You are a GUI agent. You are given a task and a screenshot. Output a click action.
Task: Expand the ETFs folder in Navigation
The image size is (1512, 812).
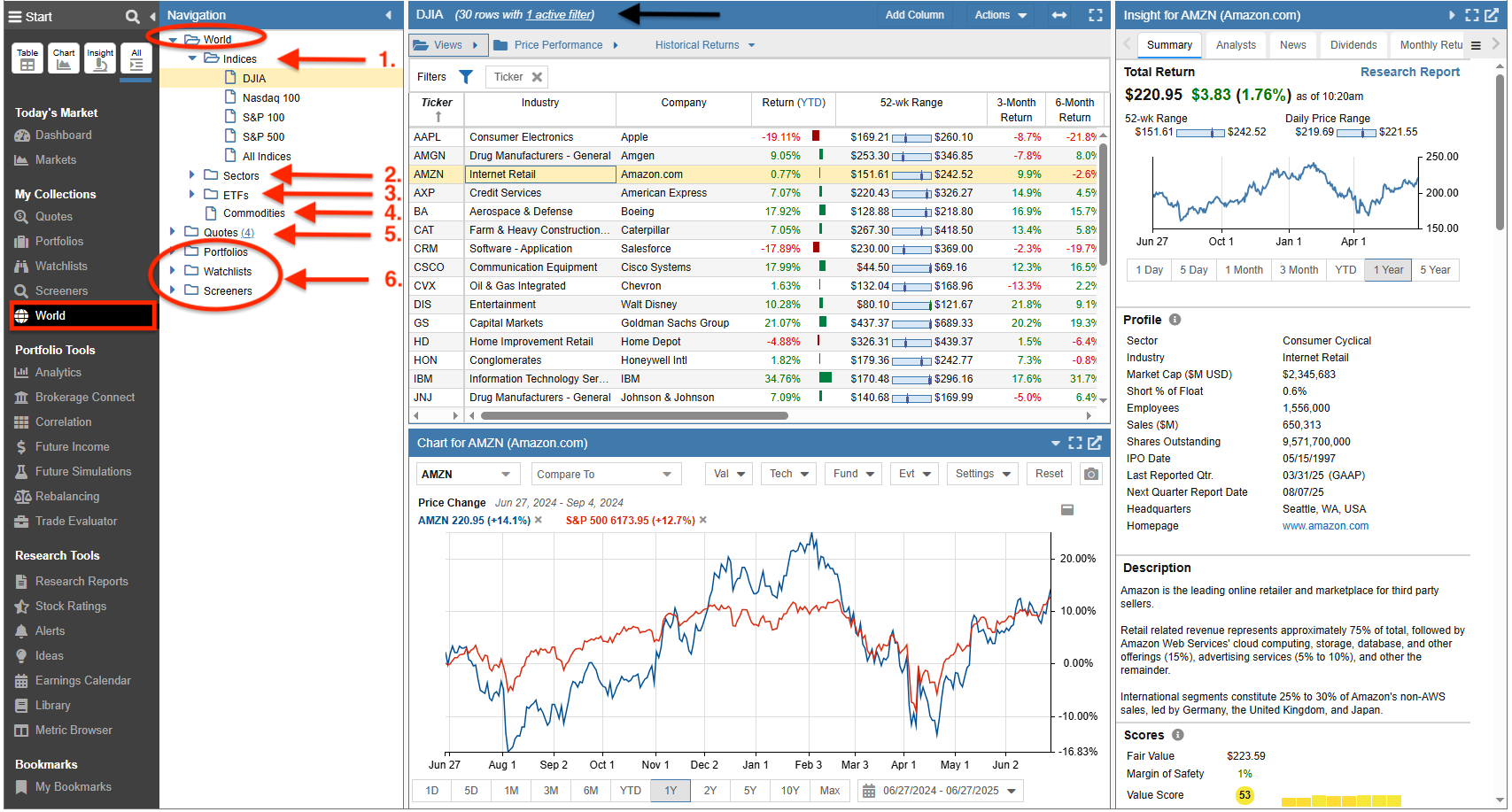[x=192, y=194]
